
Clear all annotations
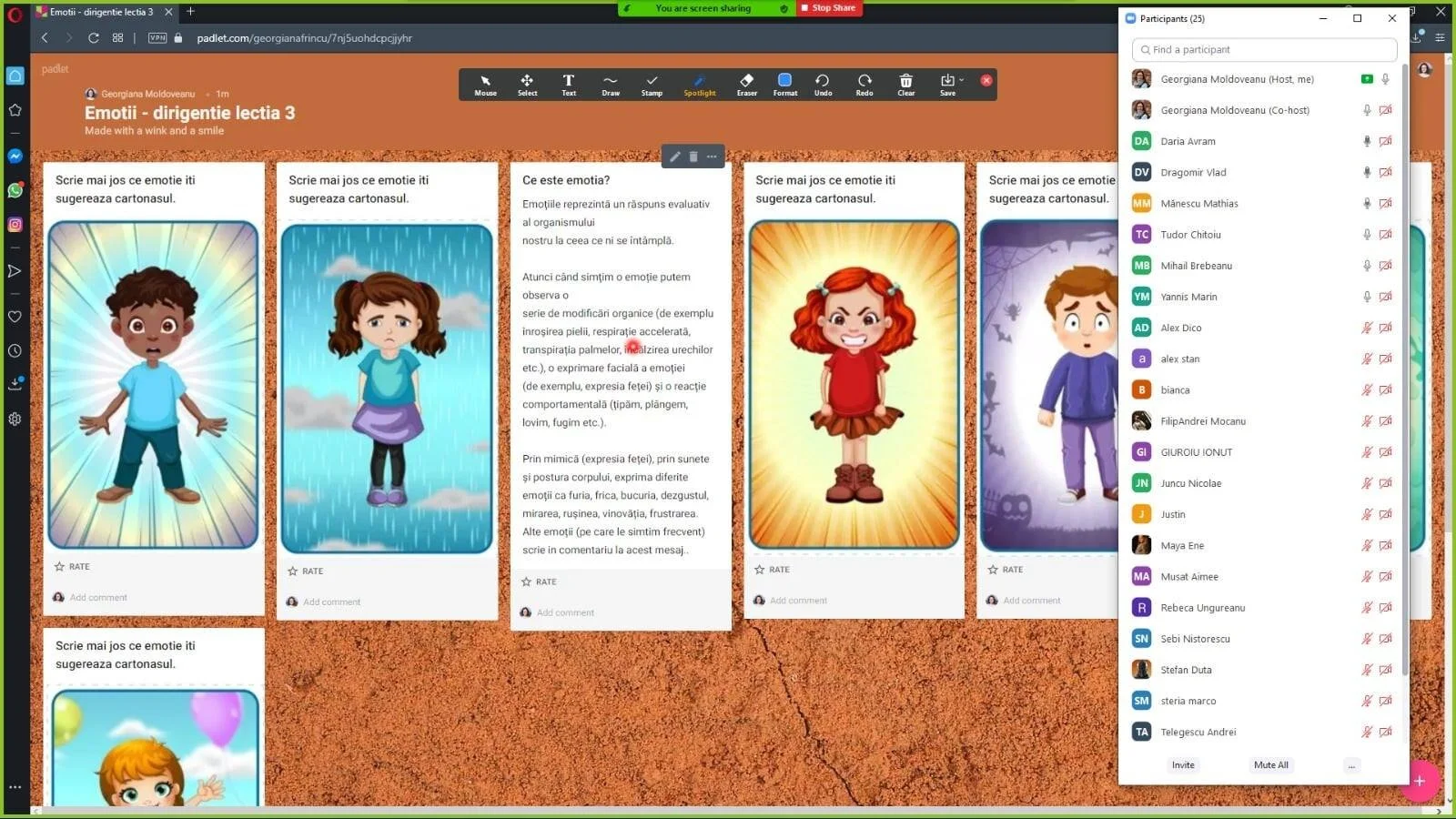click(x=906, y=85)
